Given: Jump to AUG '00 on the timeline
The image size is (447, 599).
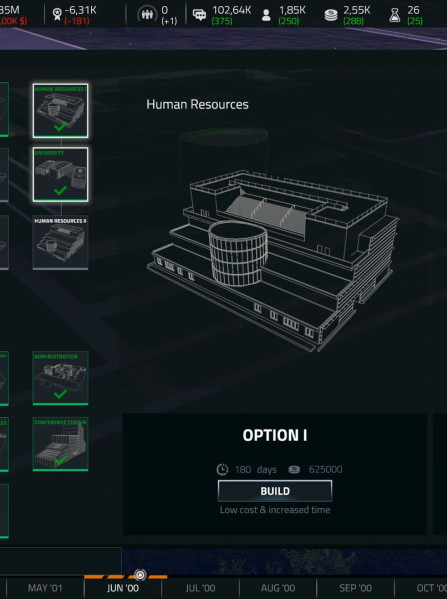Looking at the screenshot, I should [278, 588].
